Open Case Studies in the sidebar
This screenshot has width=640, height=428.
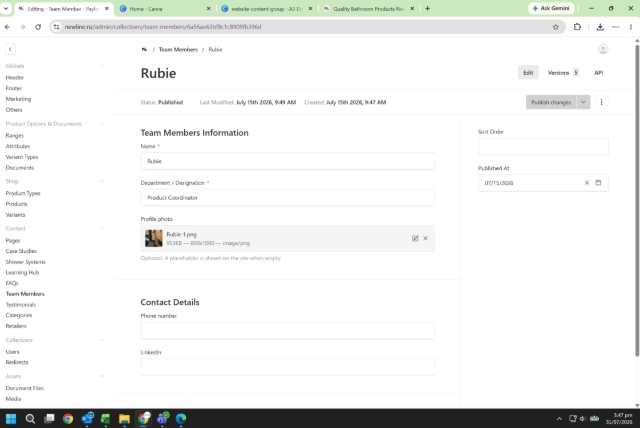21,251
